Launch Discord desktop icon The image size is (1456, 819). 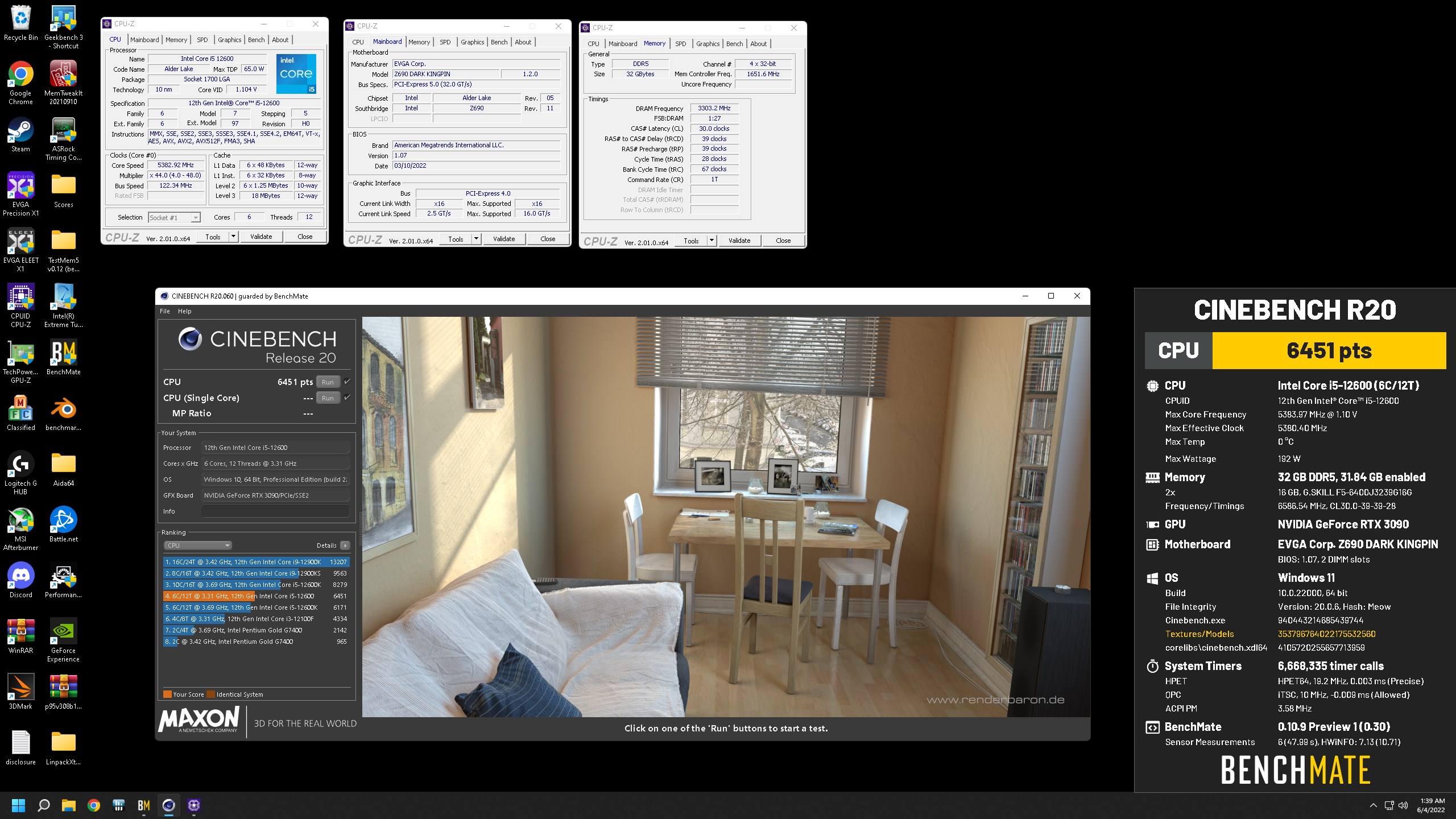pyautogui.click(x=20, y=580)
